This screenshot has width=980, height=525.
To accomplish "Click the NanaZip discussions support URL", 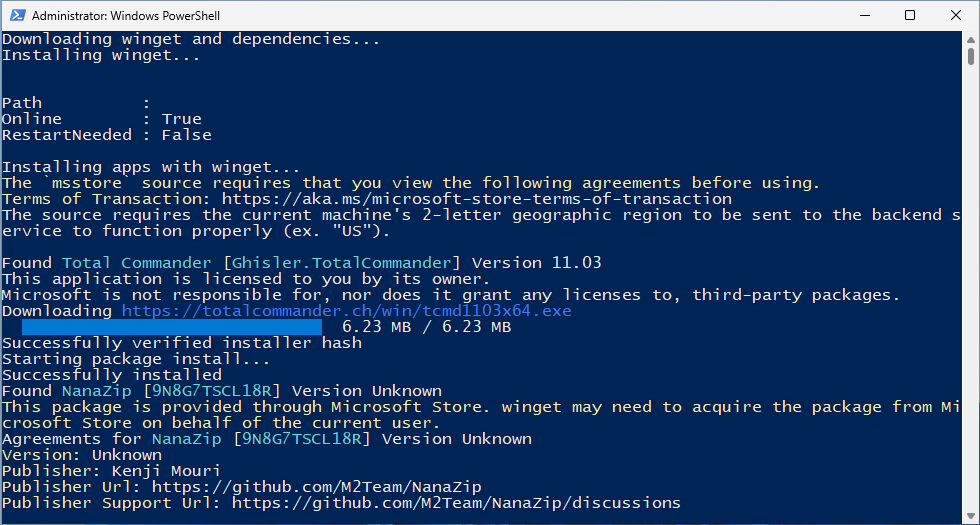I will 456,502.
